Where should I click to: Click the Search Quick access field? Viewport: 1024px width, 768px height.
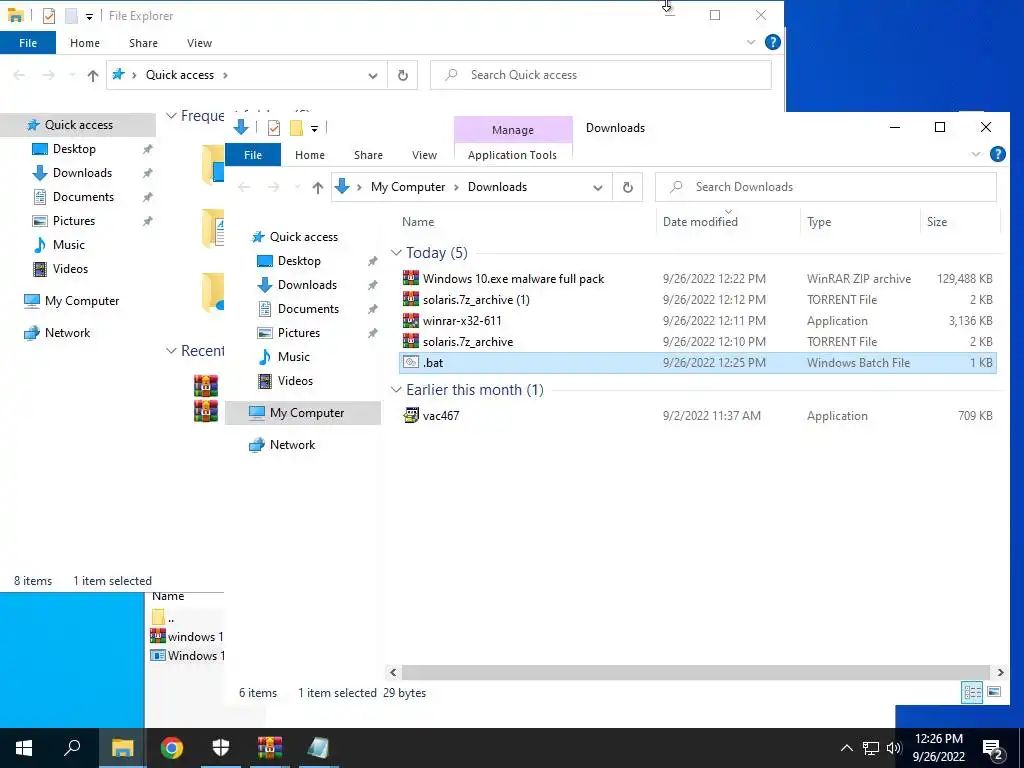(x=601, y=75)
